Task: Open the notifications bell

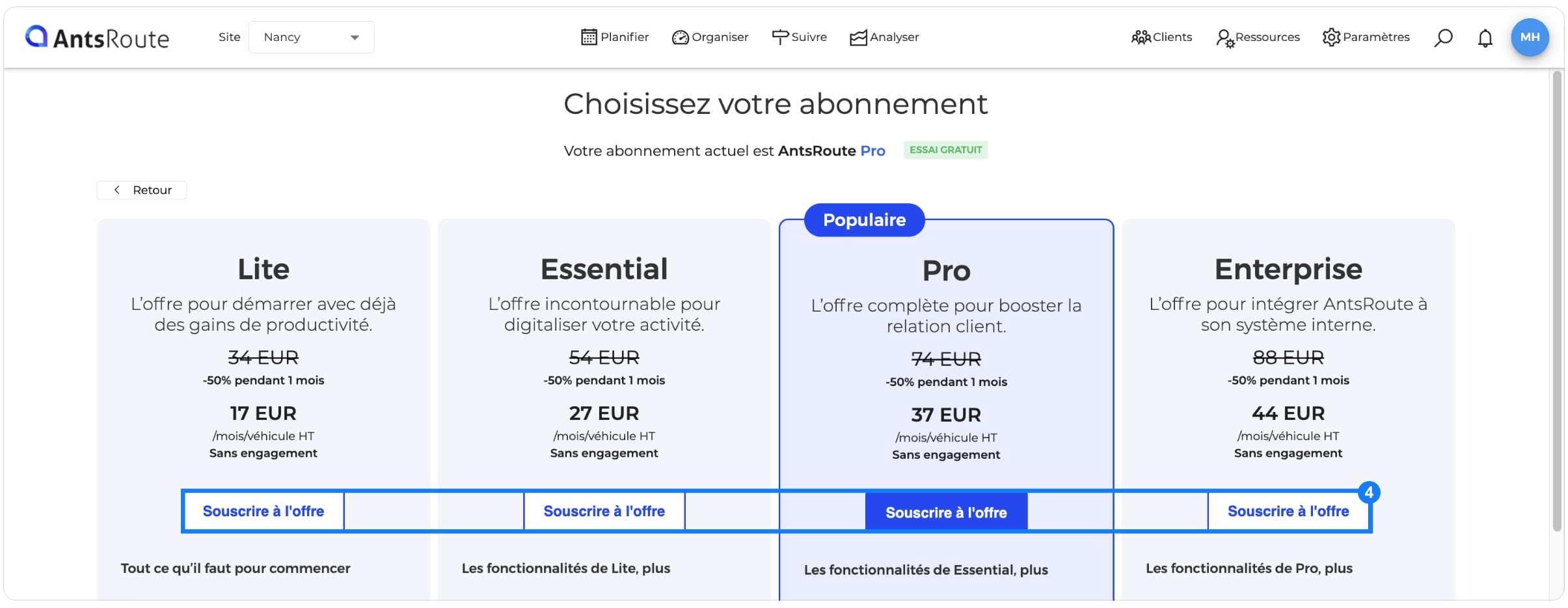Action: 1485,38
